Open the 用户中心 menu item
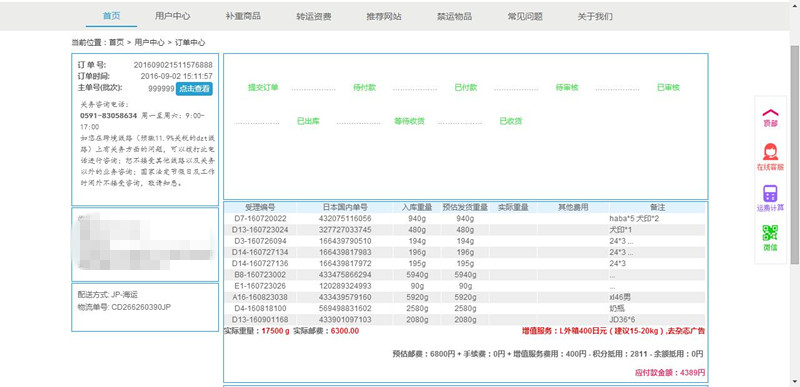800x387 pixels. coord(173,16)
